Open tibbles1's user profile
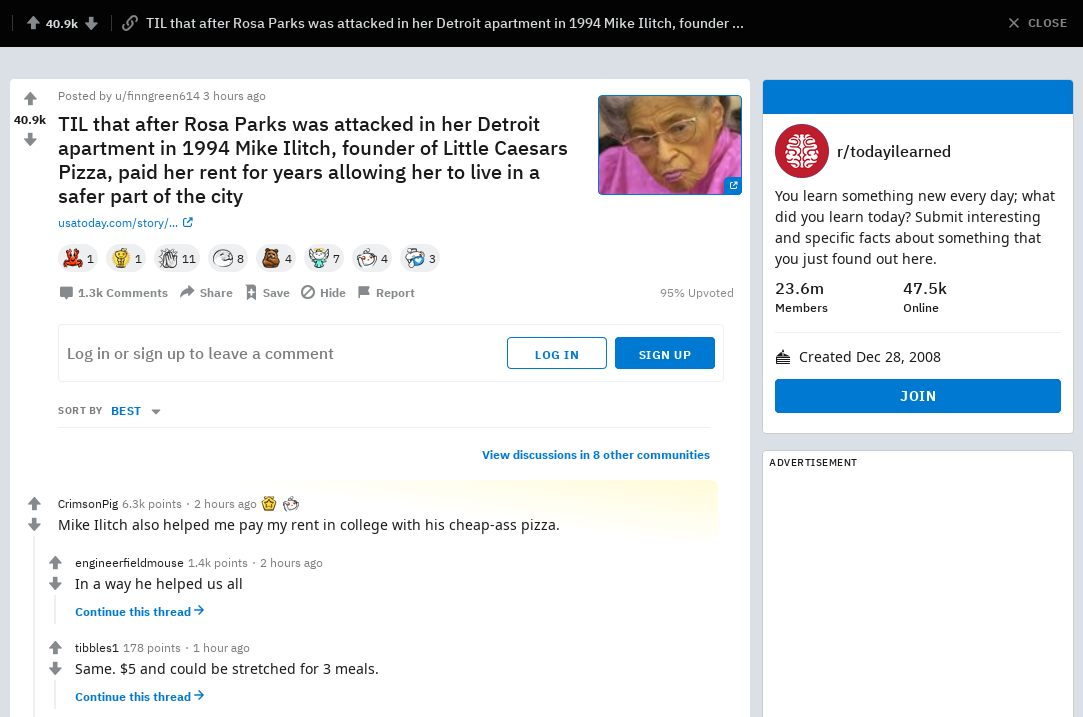This screenshot has width=1083, height=717. (97, 648)
